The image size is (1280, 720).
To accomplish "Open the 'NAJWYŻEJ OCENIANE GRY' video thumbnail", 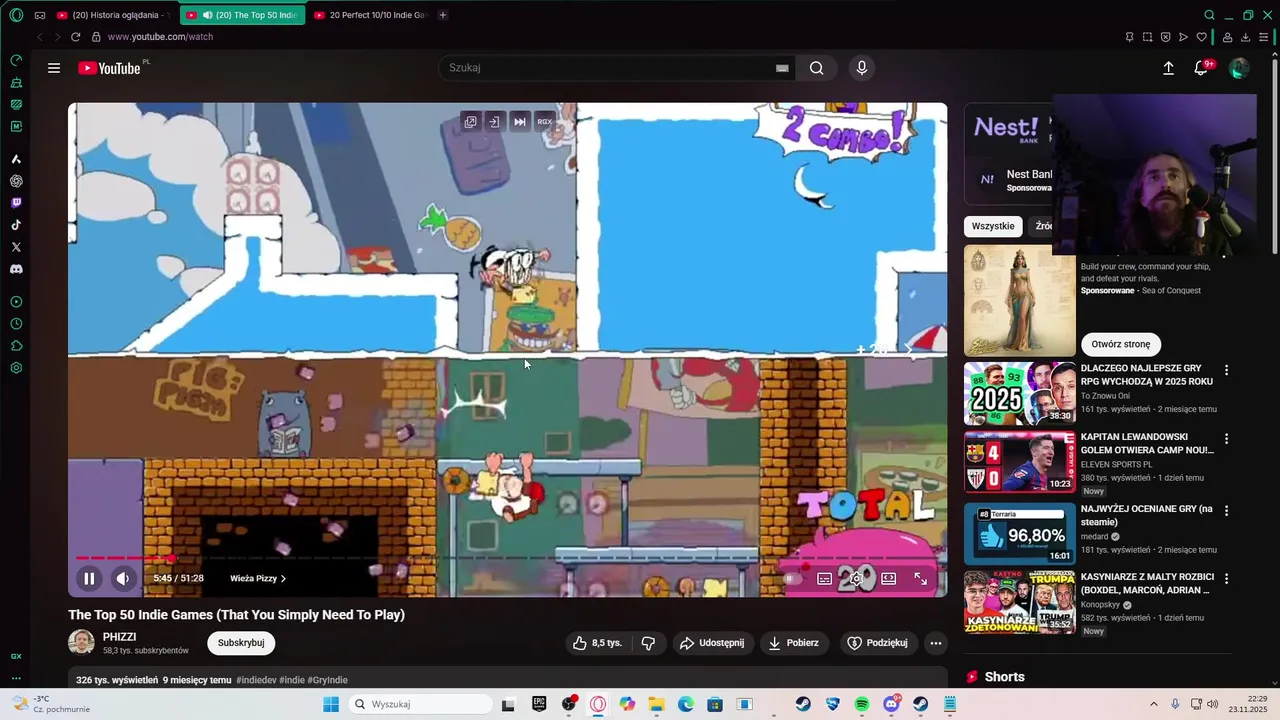I will coord(1020,533).
